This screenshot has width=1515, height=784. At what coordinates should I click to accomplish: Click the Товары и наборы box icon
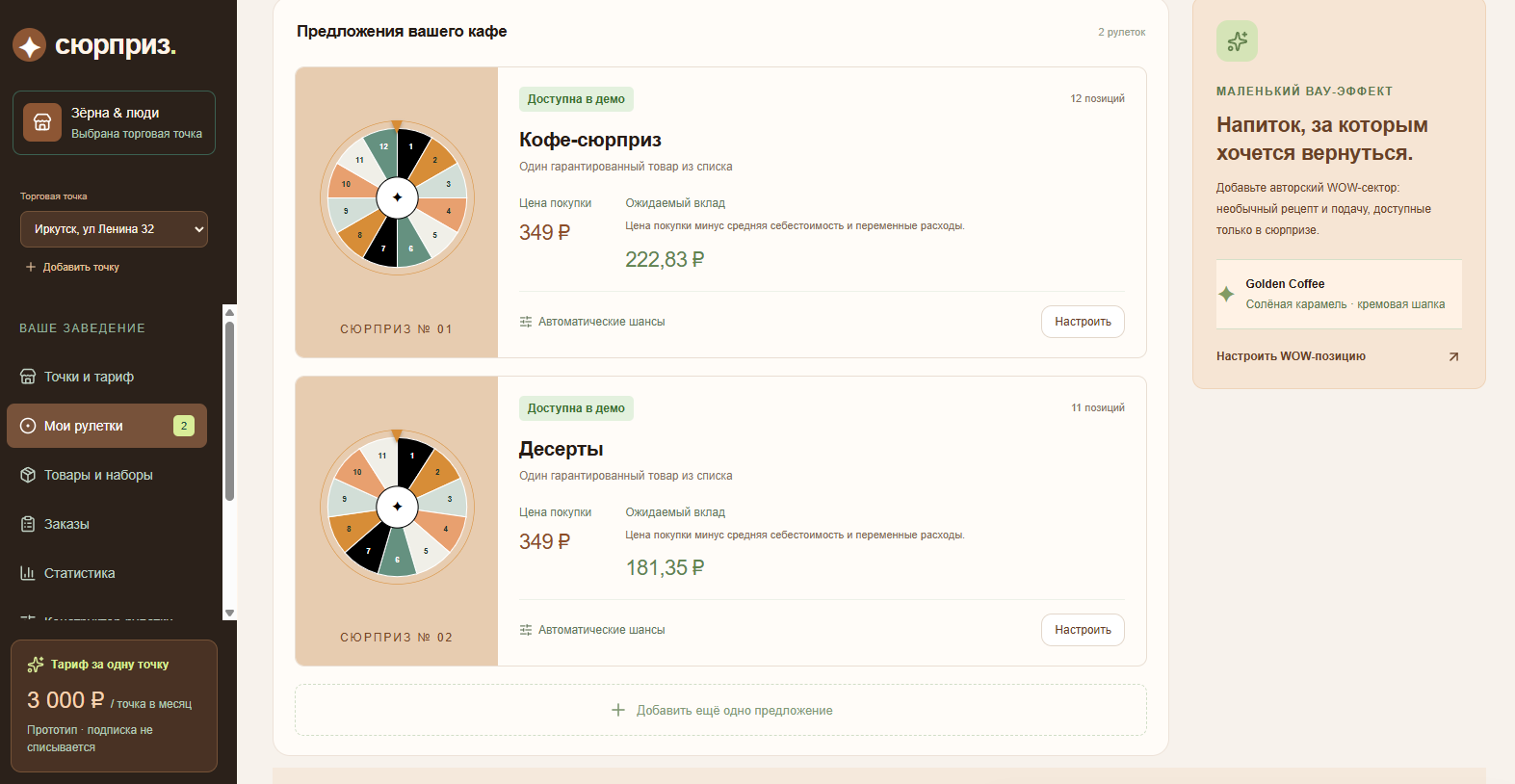point(28,475)
